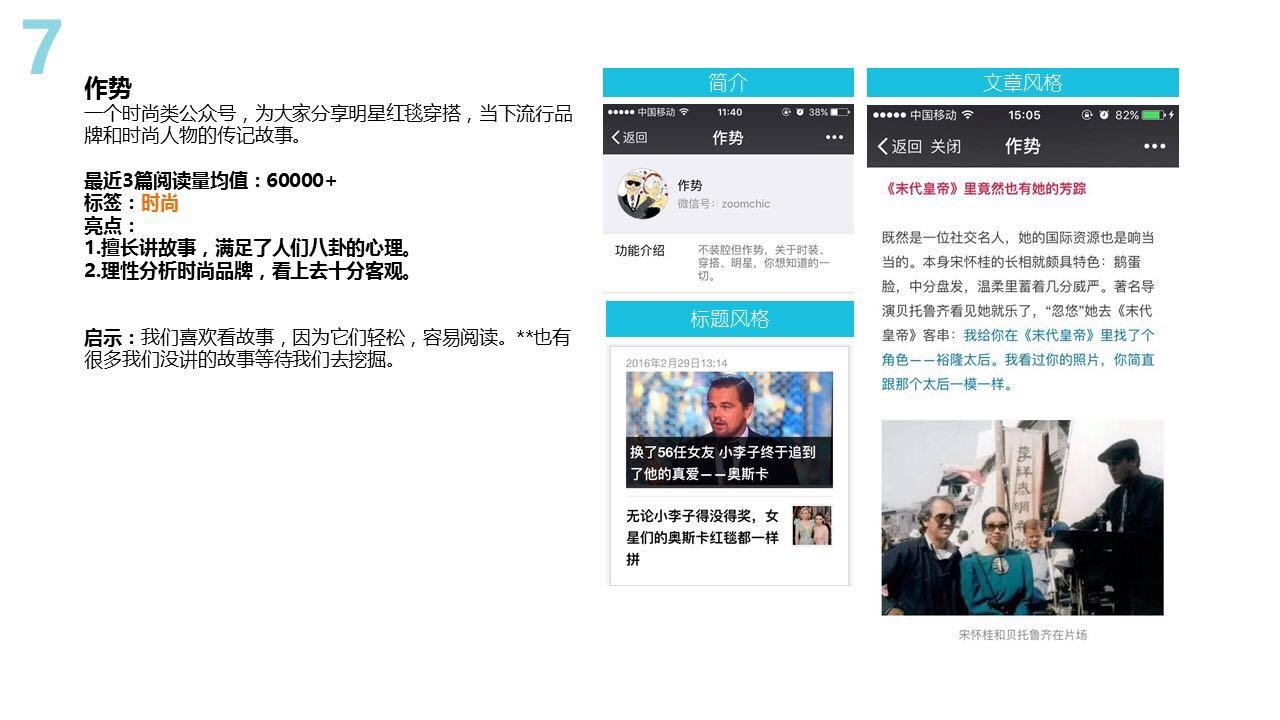The width and height of the screenshot is (1280, 720).
Task: Click the 启示 paragraph heading
Action: click(x=112, y=338)
